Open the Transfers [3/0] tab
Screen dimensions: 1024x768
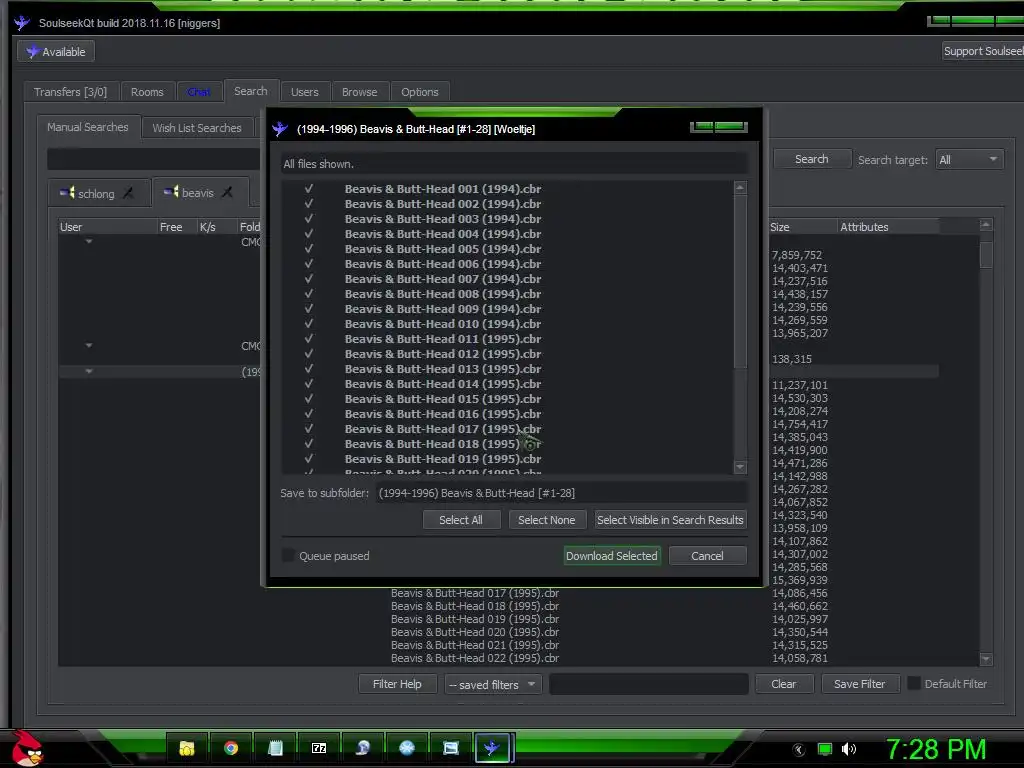click(x=71, y=92)
